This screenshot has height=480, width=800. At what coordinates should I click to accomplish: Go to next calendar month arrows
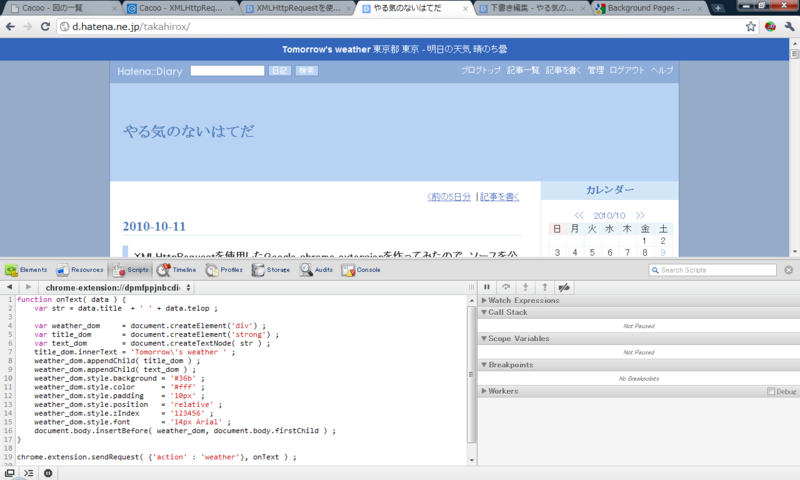click(640, 215)
